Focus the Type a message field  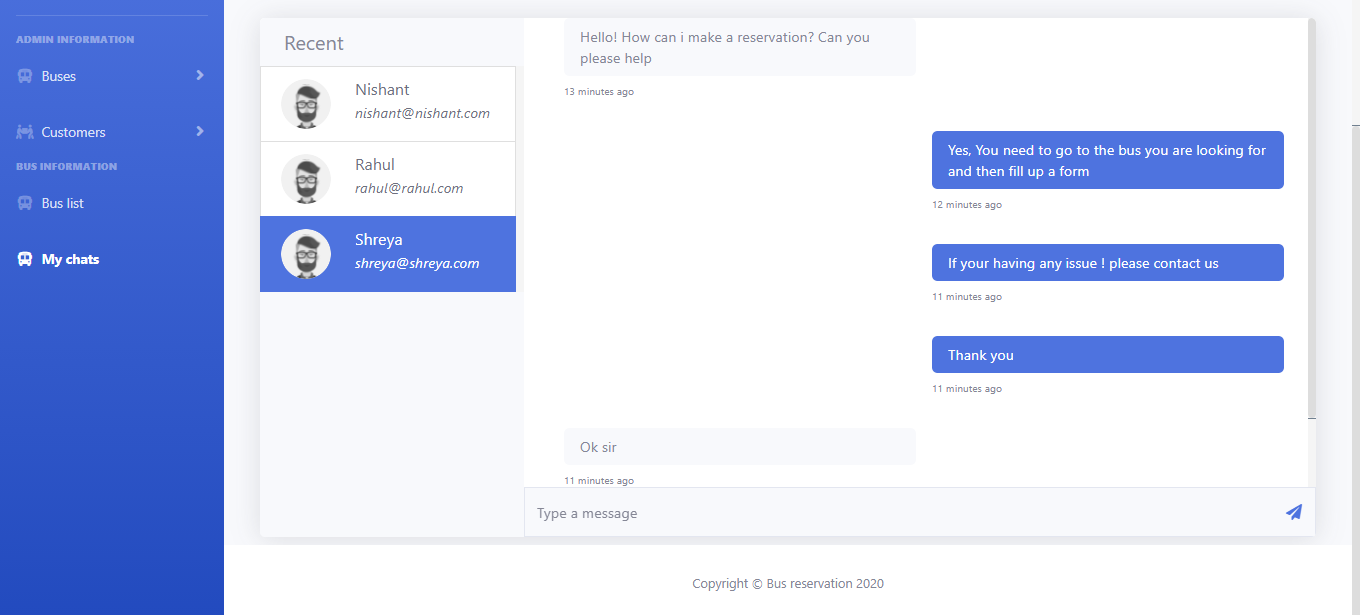900,513
